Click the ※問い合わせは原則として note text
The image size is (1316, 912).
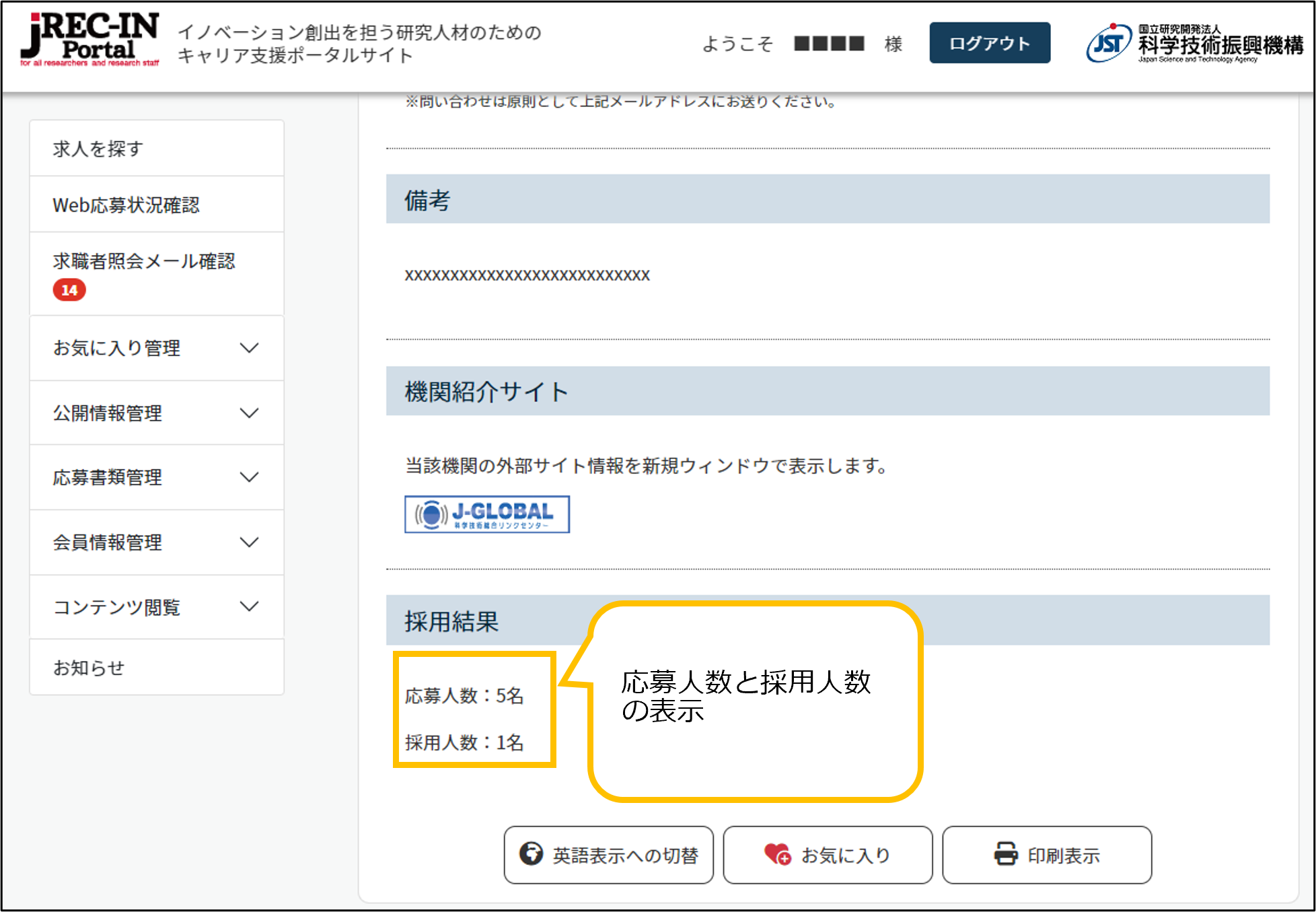tap(621, 102)
